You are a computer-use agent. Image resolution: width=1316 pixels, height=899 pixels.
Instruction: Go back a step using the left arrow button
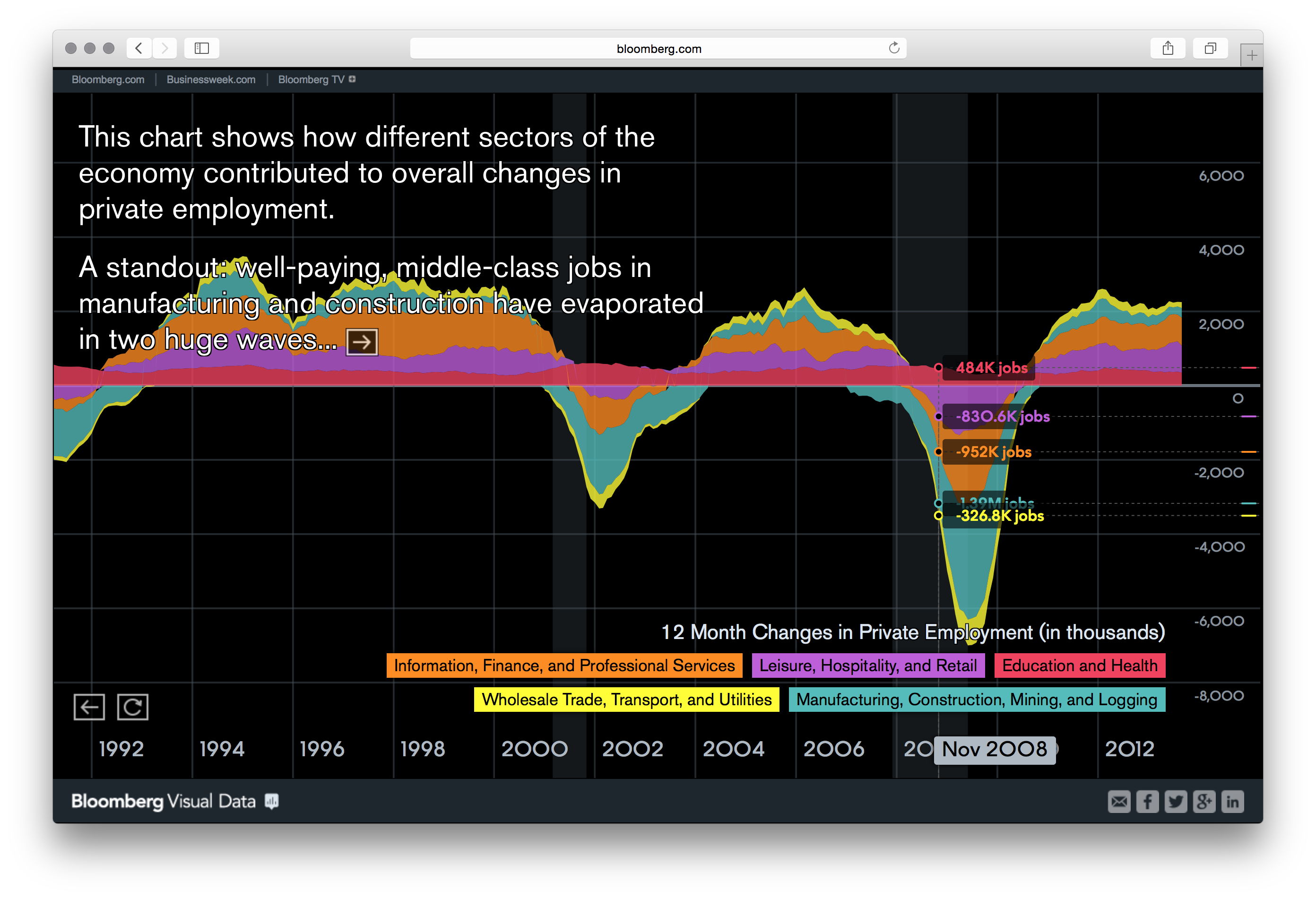click(x=89, y=706)
